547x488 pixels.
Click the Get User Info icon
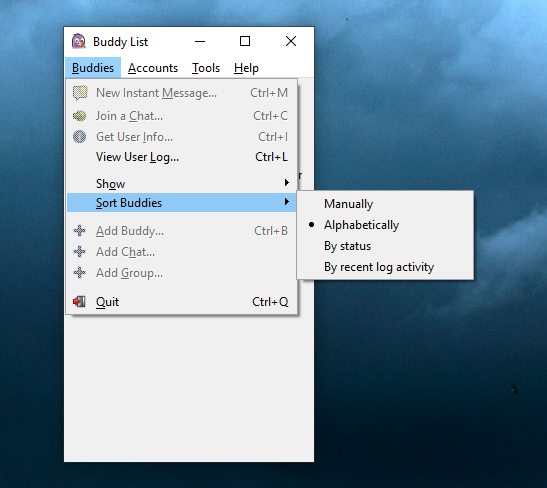pos(80,136)
